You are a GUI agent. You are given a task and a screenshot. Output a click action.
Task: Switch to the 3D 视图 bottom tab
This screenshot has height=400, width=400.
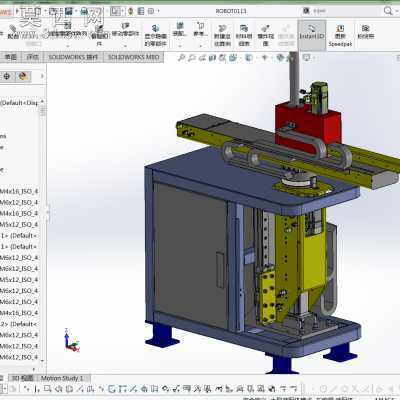pos(22,378)
